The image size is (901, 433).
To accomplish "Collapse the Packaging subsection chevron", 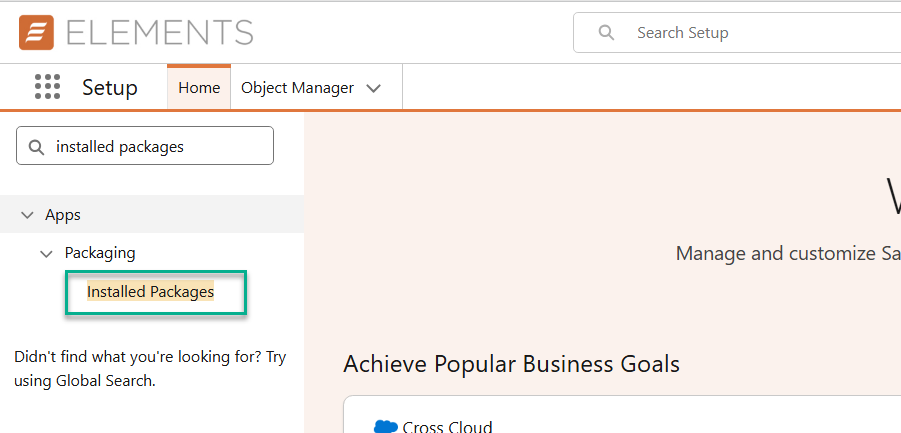I will [46, 253].
